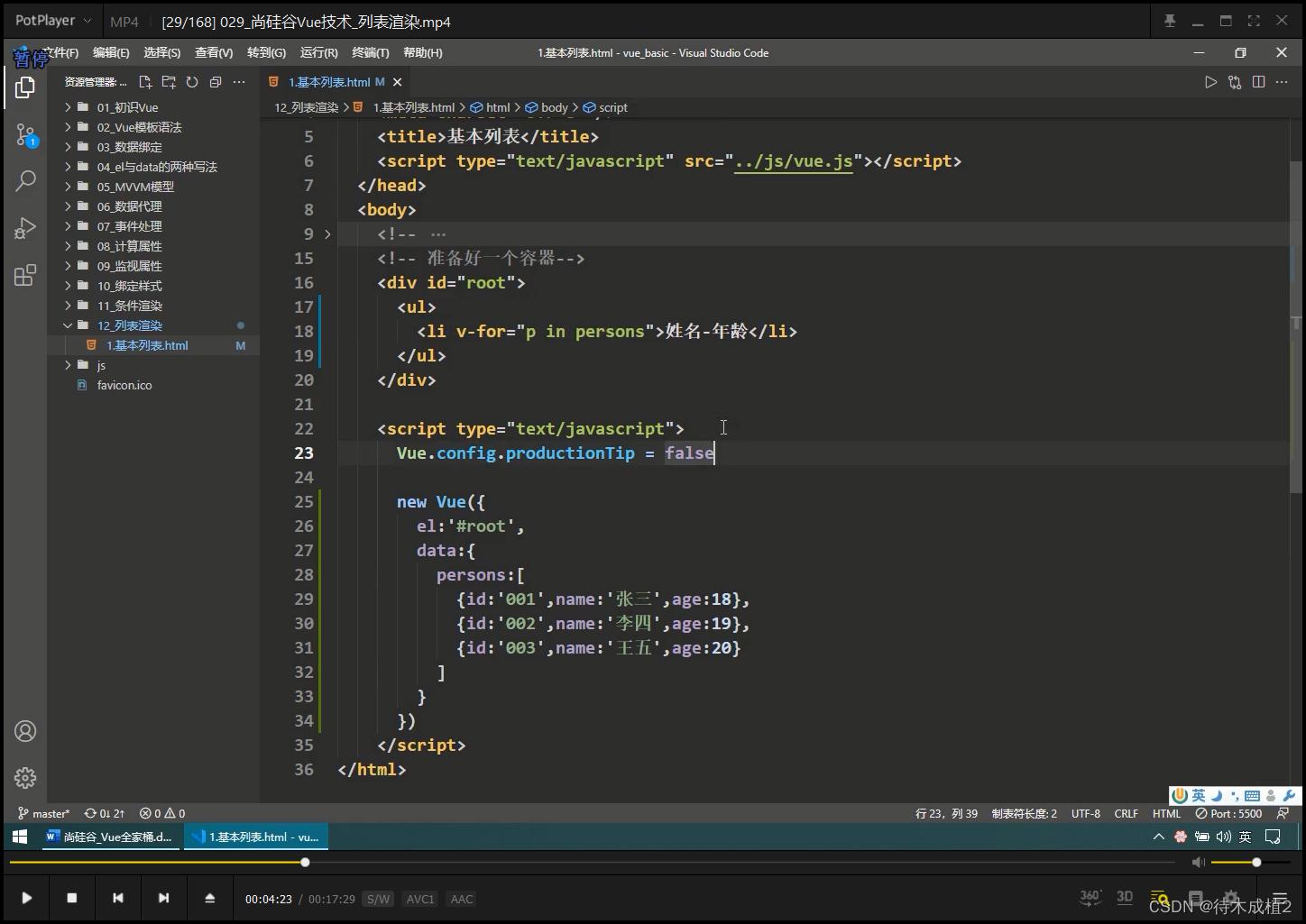The image size is (1306, 924).
Task: Click the script breadcrumb segment
Action: [x=605, y=107]
